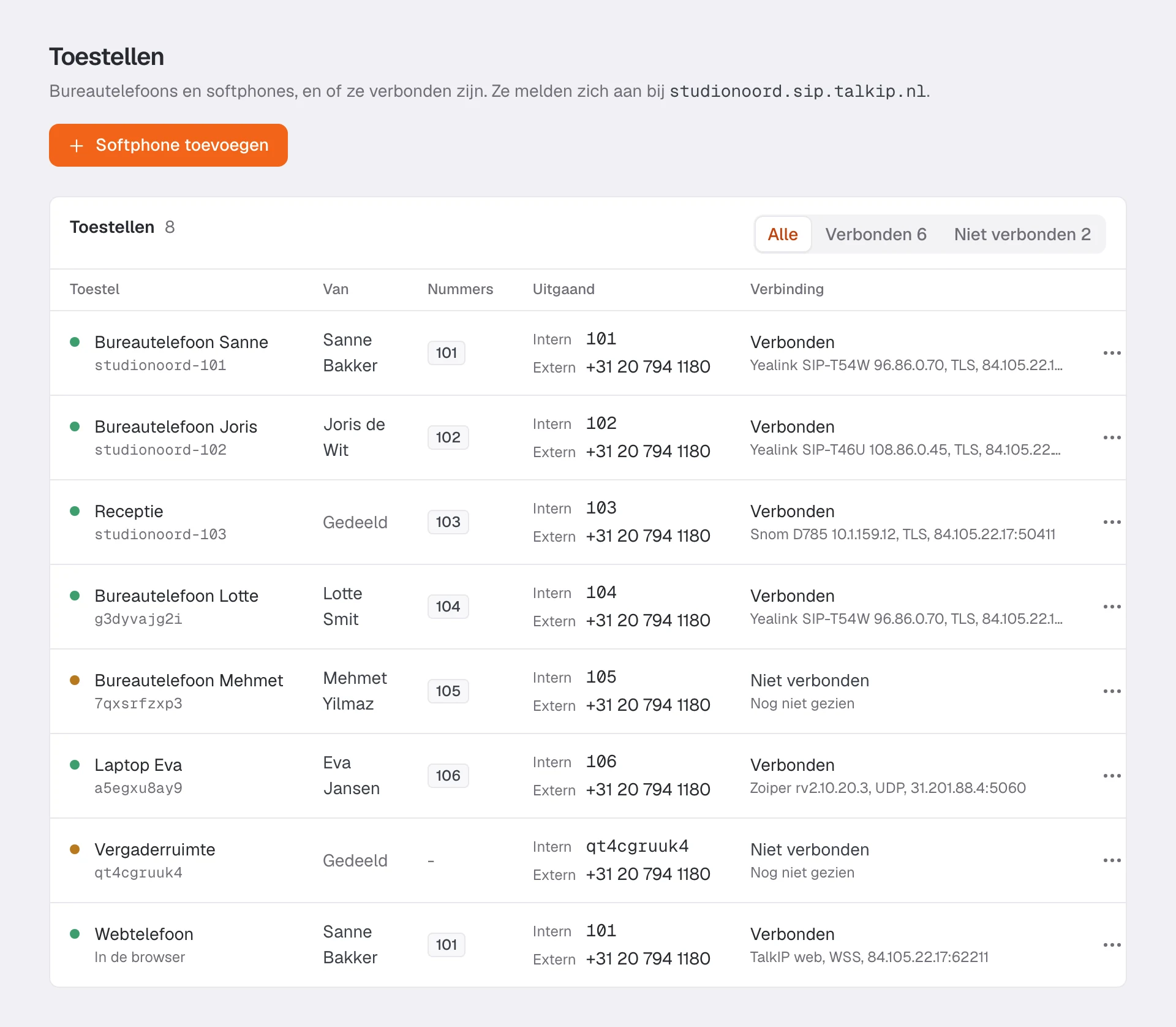Click the Toestel column header

(x=94, y=289)
